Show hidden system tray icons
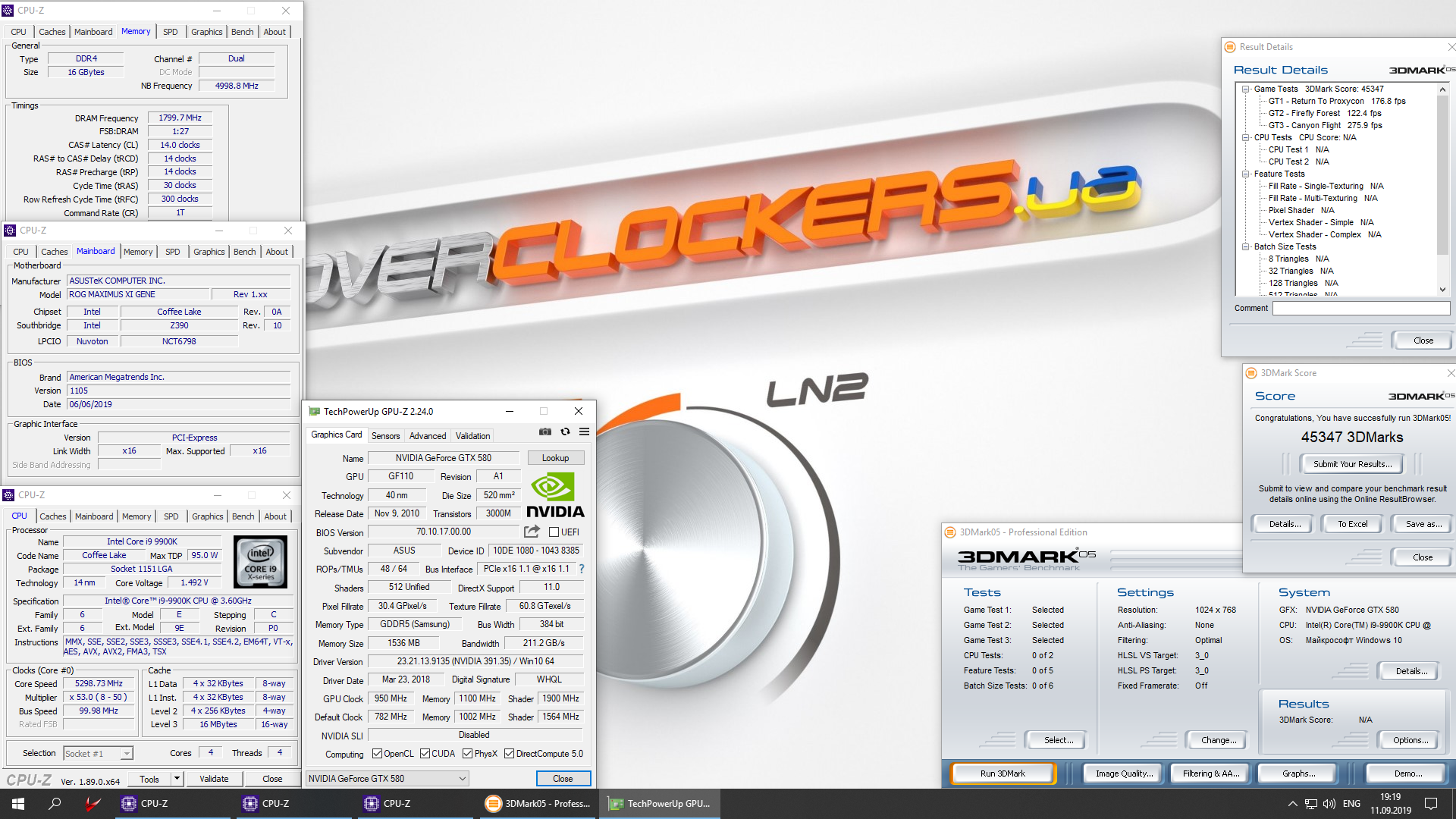This screenshot has width=1456, height=819. (x=1292, y=804)
